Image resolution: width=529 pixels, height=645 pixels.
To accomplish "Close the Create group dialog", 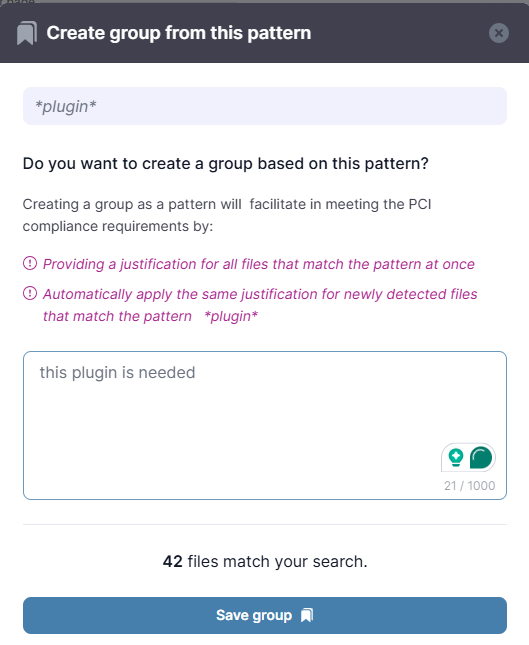I will pos(499,33).
